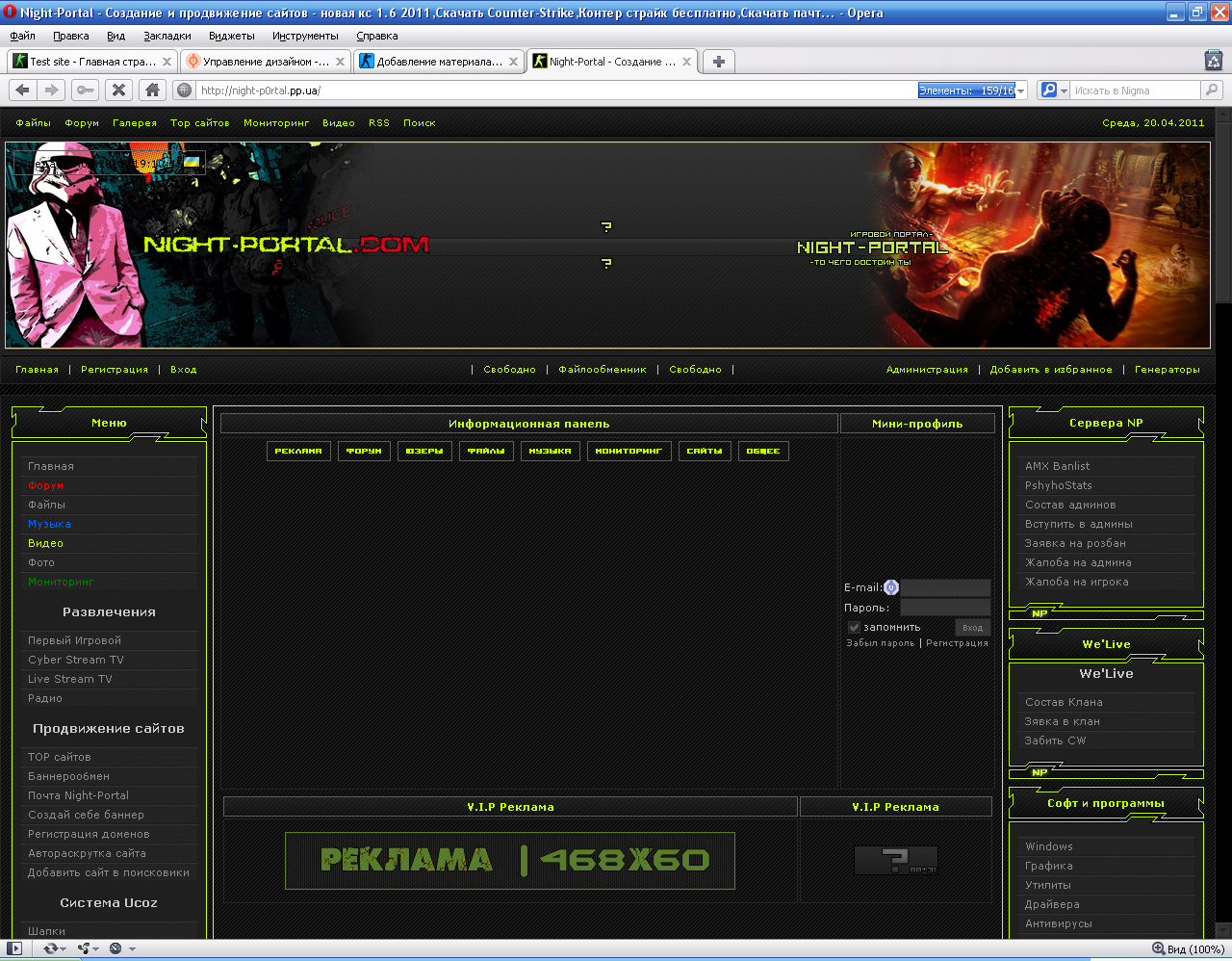Open the password wand key icon

(86, 90)
